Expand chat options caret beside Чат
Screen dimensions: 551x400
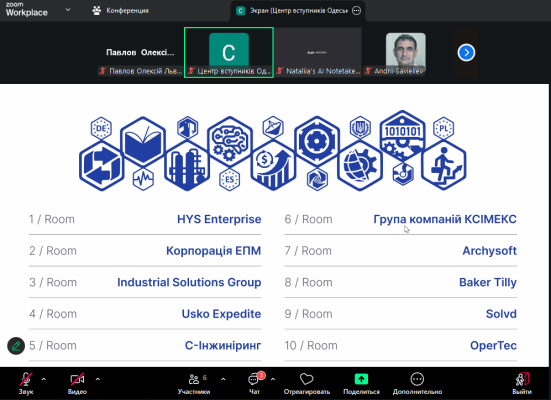coord(273,379)
